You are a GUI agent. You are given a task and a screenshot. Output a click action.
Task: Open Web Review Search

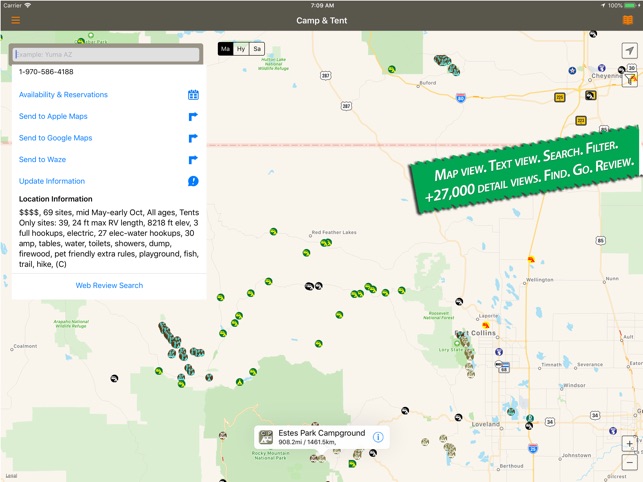pyautogui.click(x=109, y=286)
